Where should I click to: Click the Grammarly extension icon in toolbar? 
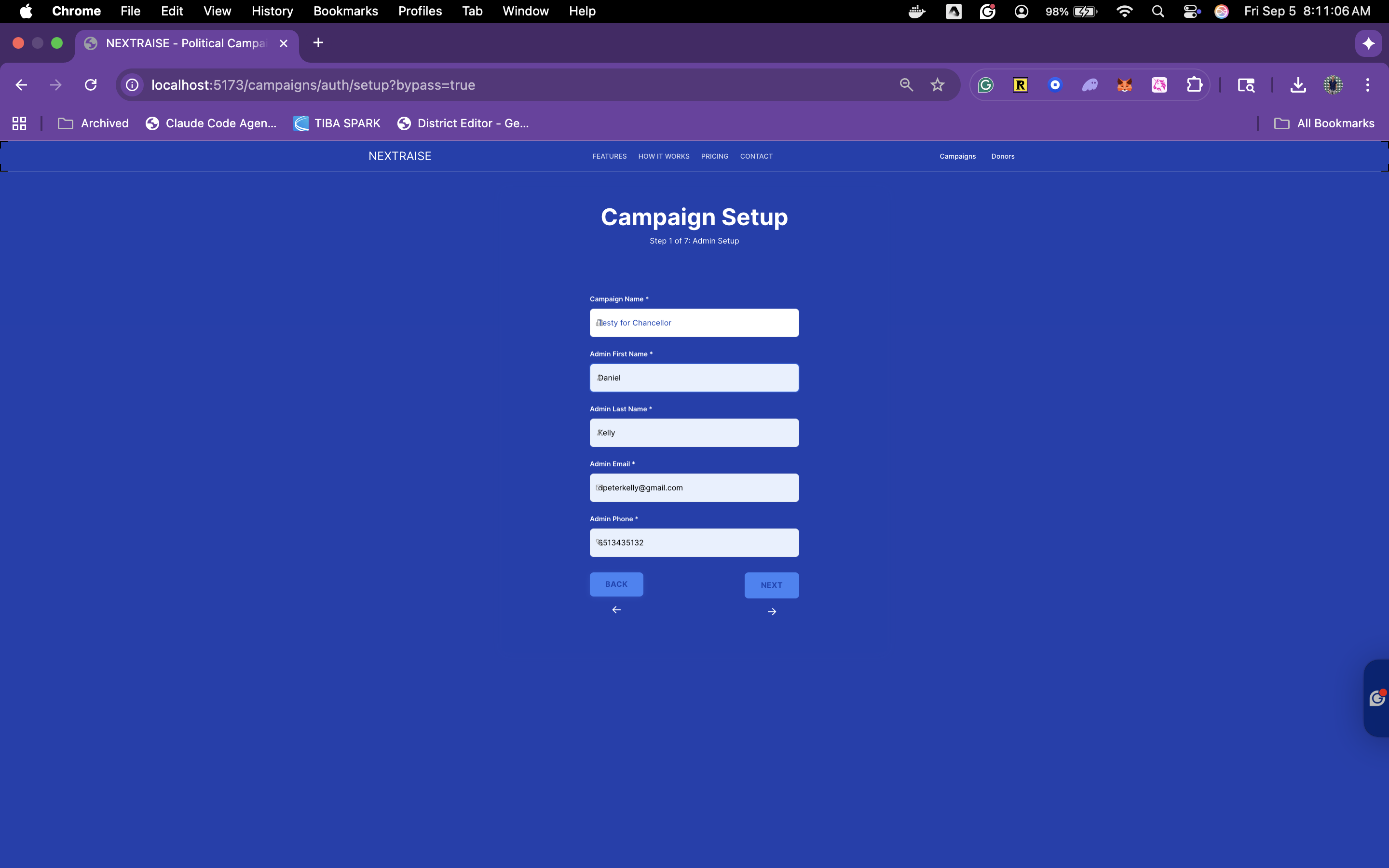point(985,85)
